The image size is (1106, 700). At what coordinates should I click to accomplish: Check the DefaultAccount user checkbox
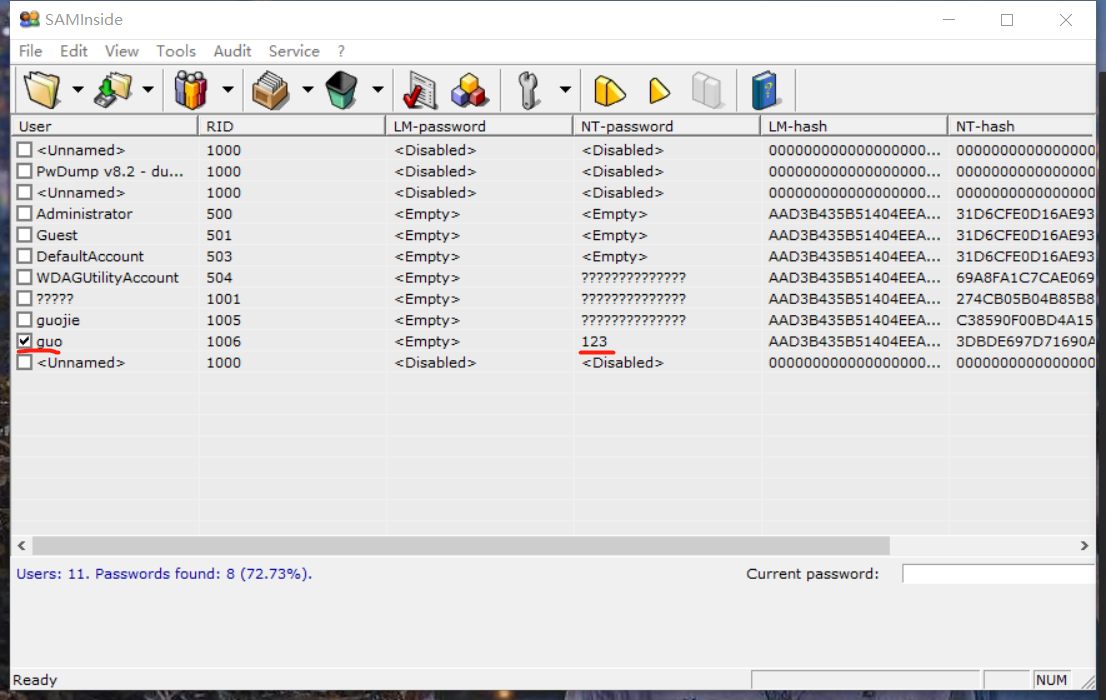(25, 255)
